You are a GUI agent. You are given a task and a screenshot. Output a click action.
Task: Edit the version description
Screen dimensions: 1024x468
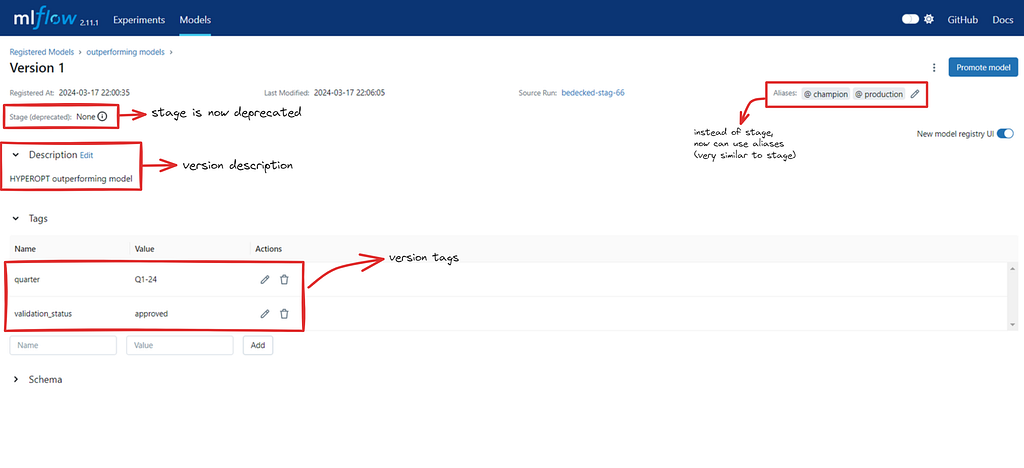click(x=86, y=155)
